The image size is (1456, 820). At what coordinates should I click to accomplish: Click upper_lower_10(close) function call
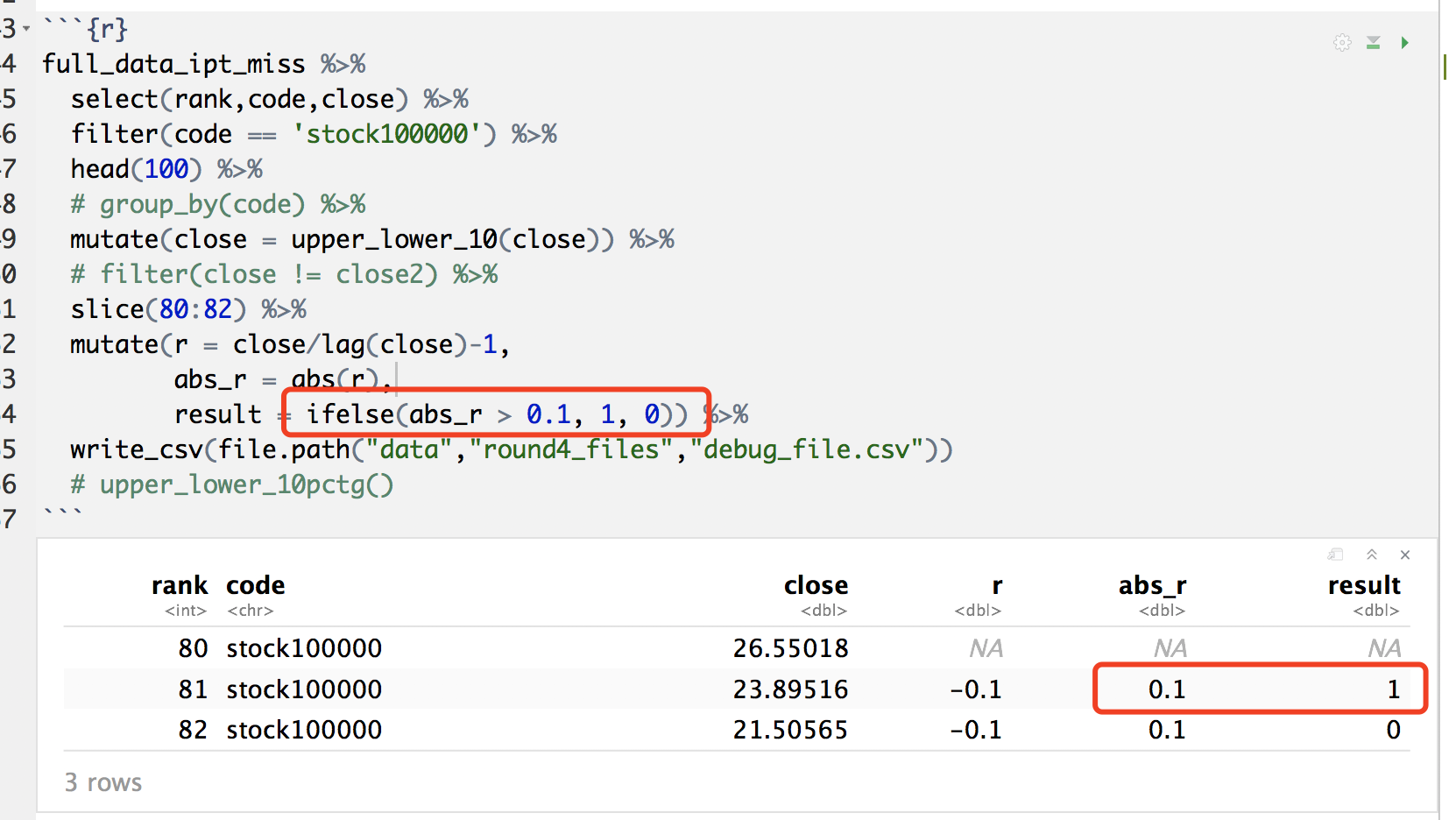coord(445,239)
